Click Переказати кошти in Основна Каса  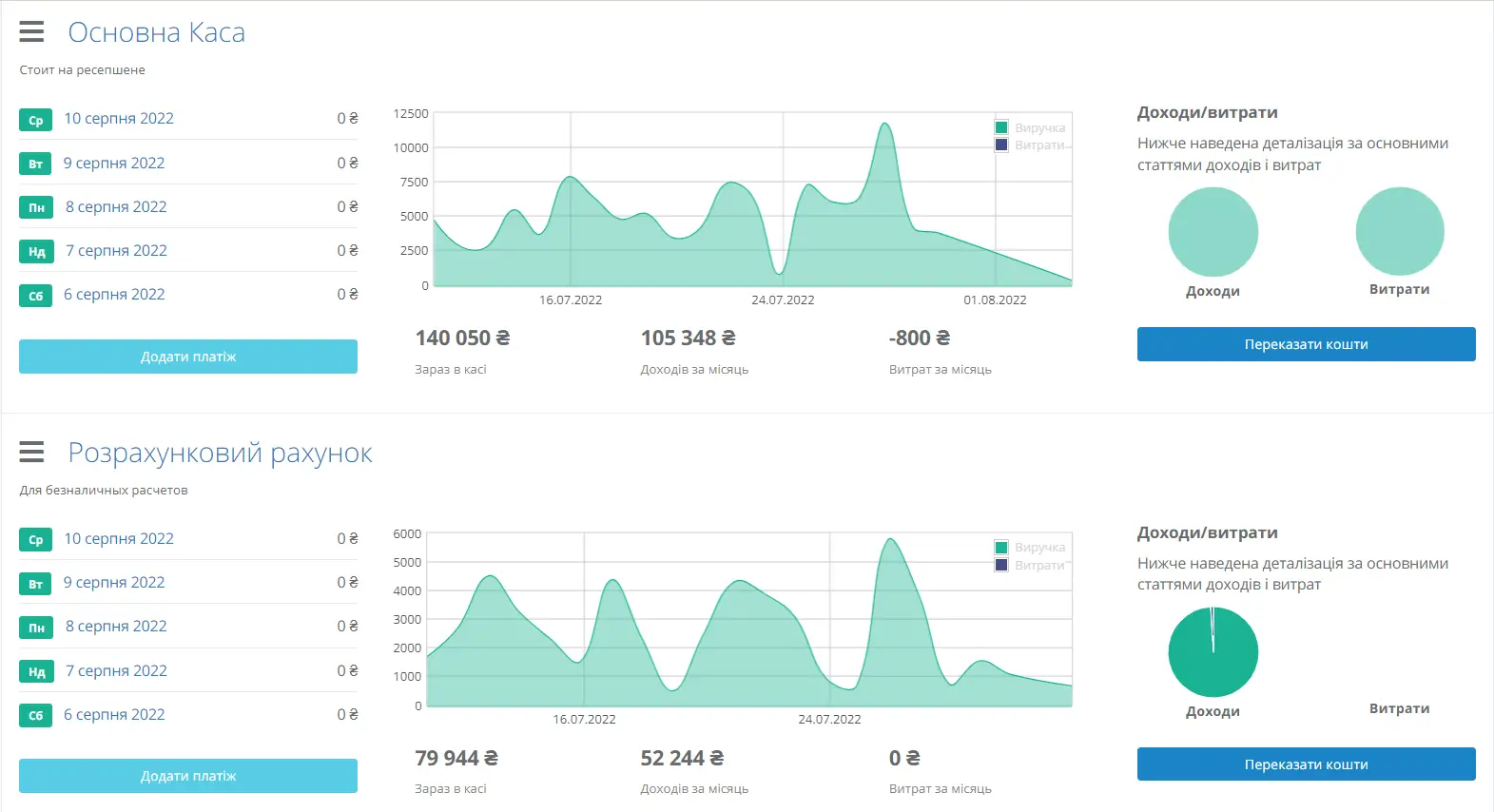(1306, 344)
